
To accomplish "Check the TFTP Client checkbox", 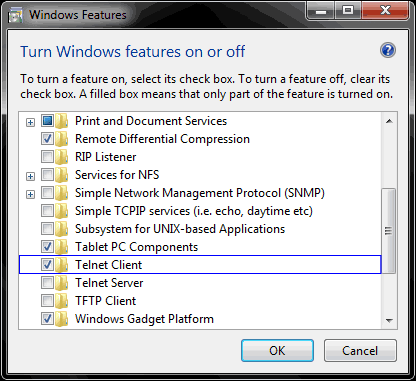I will [47, 301].
